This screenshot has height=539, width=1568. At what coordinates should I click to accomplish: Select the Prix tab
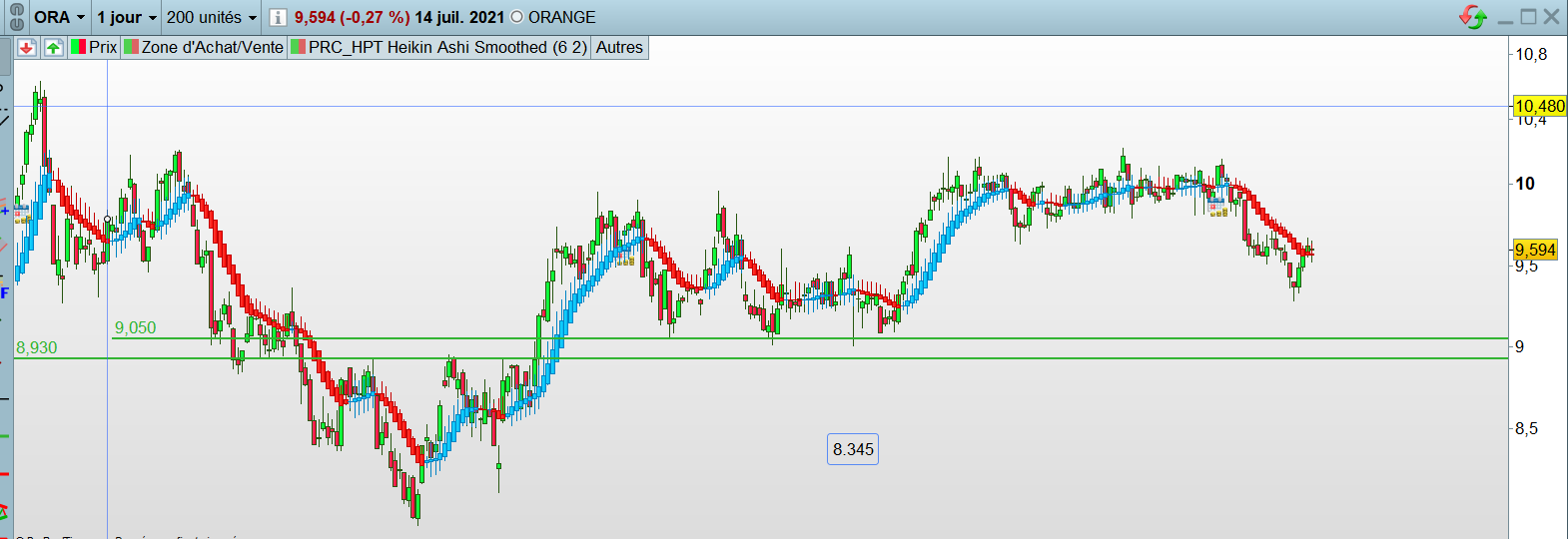coord(94,47)
